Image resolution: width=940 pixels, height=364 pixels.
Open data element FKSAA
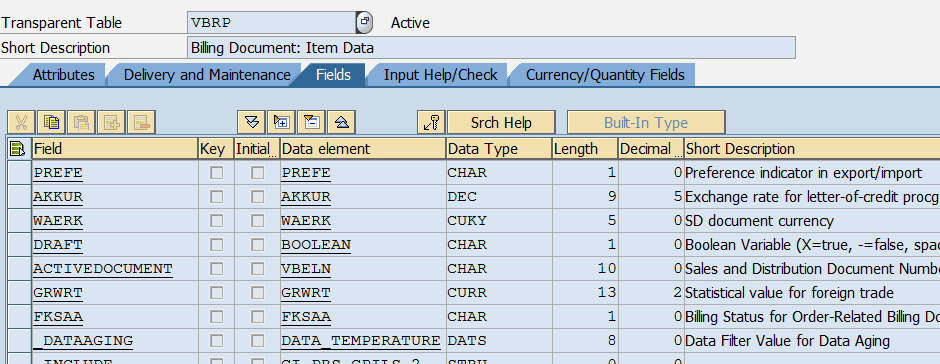pos(306,317)
